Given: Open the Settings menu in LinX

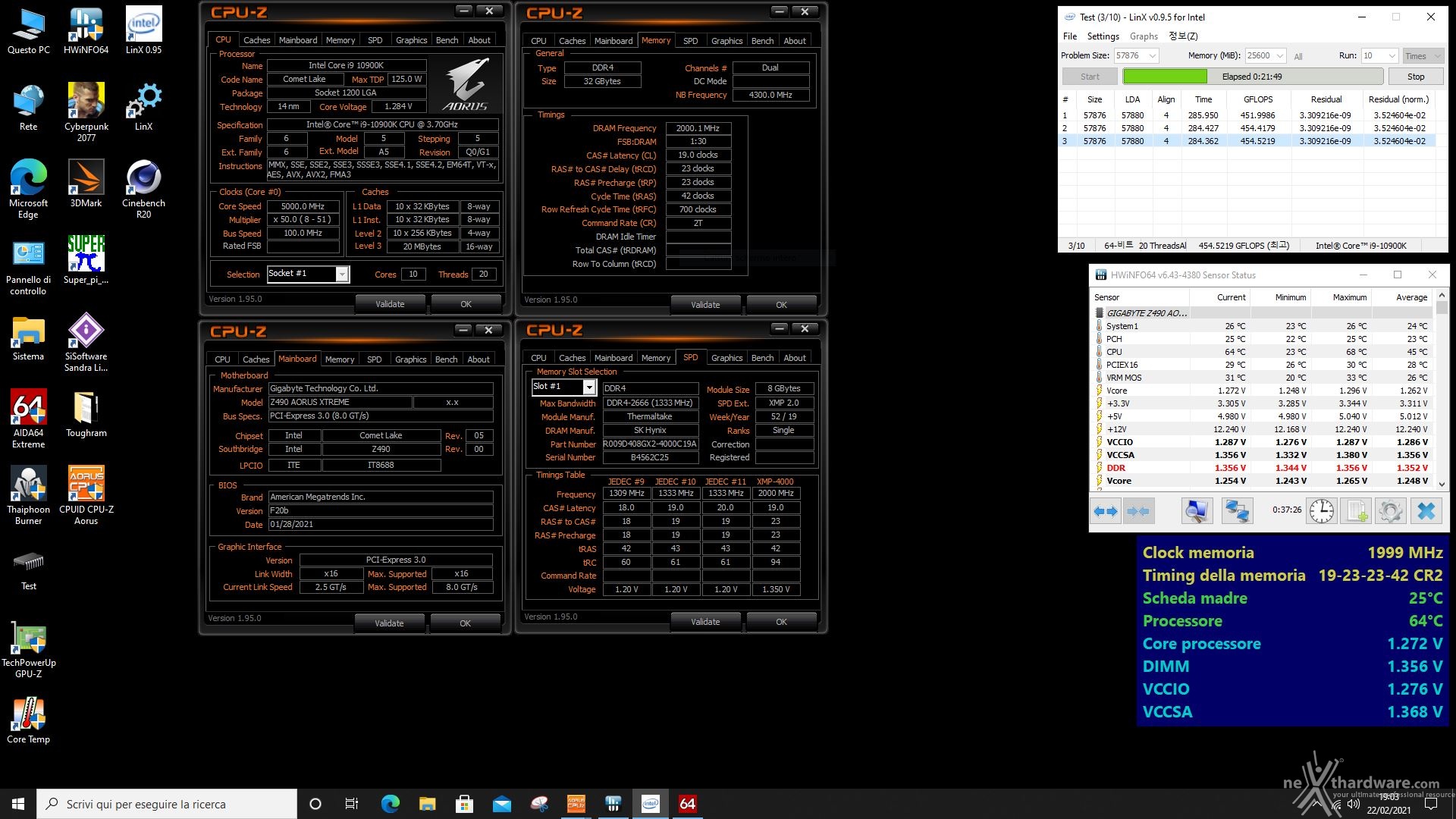Looking at the screenshot, I should (x=1103, y=36).
